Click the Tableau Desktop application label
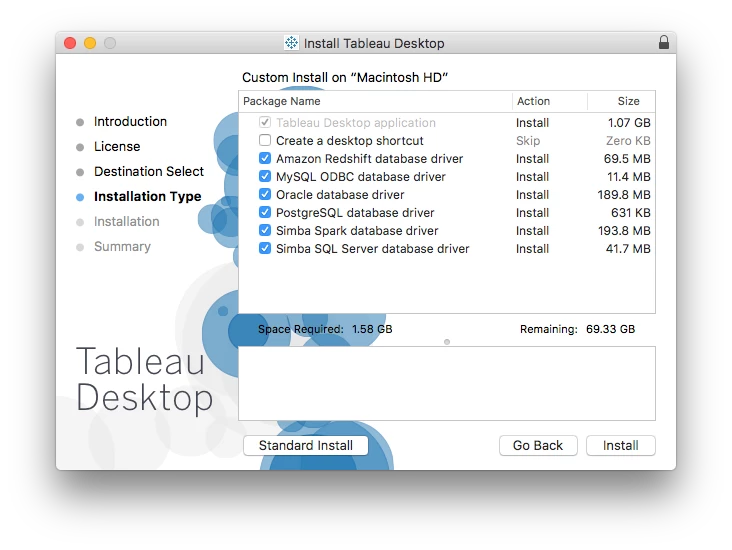 [356, 123]
